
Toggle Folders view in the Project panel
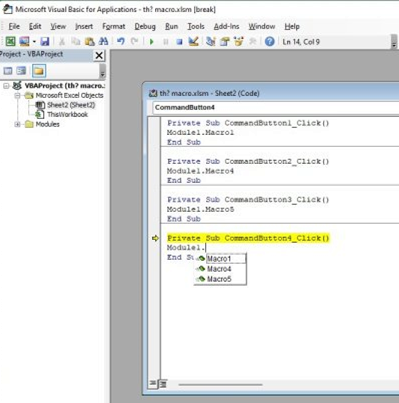pyautogui.click(x=39, y=71)
